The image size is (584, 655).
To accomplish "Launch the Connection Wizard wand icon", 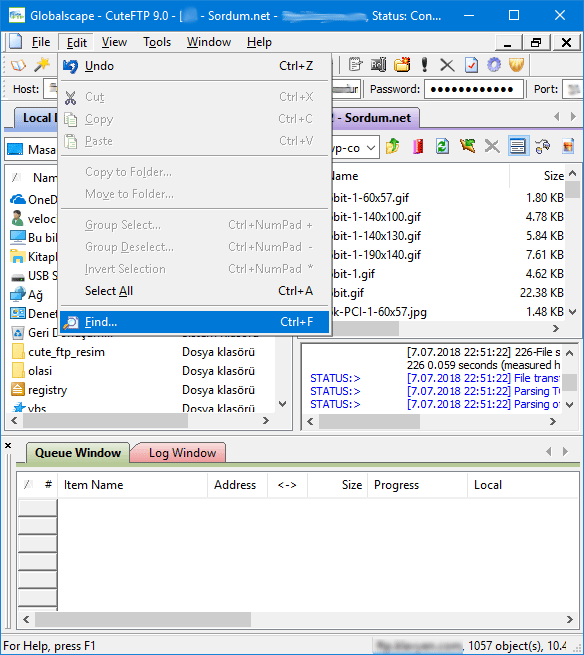I will pos(42,65).
